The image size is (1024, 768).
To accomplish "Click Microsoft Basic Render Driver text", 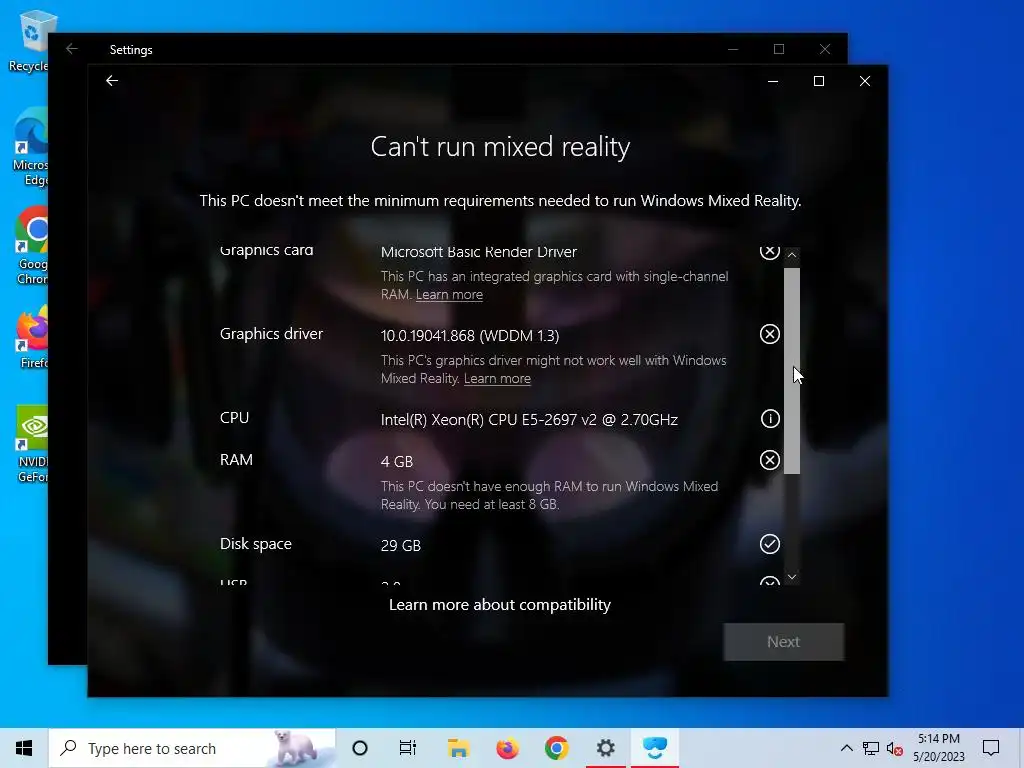I will click(479, 252).
